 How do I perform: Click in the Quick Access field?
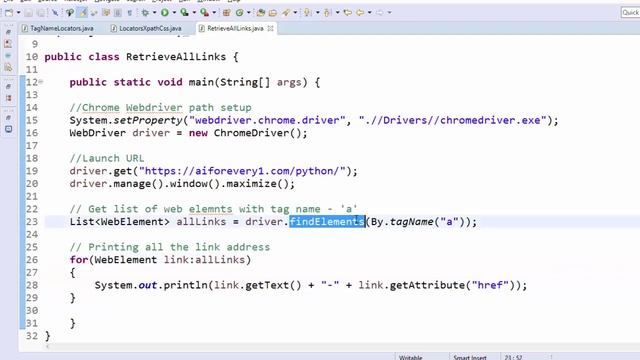630,13
